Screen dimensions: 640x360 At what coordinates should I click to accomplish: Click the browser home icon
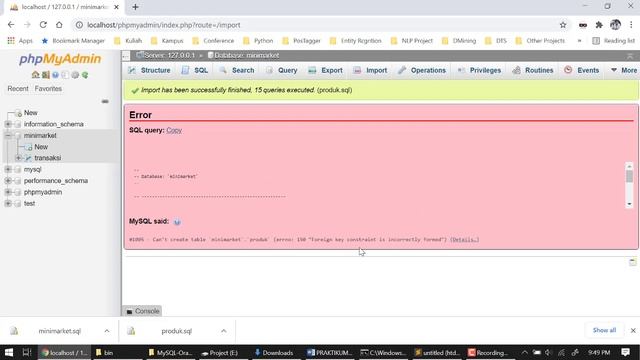click(59, 25)
